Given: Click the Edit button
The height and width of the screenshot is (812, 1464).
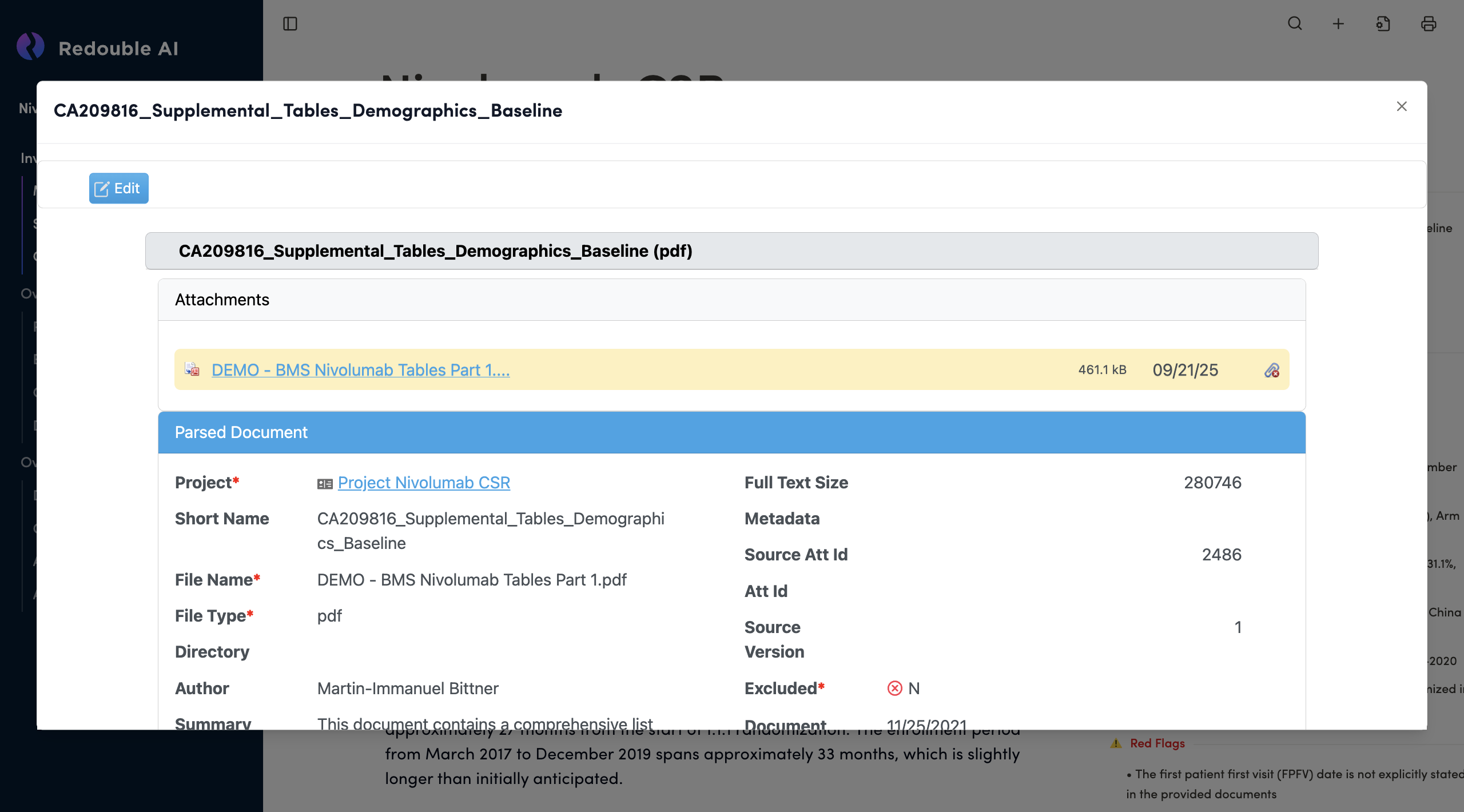Looking at the screenshot, I should (118, 188).
